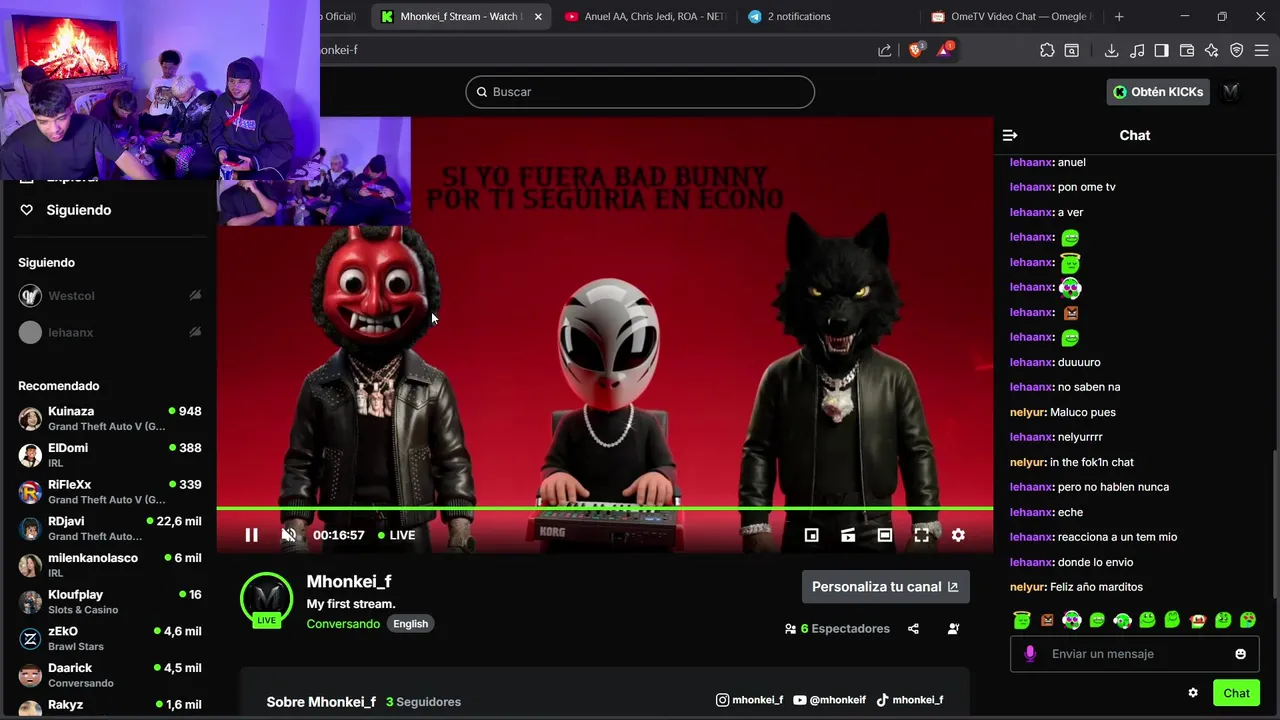
Task: Click the user icon beside share
Action: [x=953, y=629]
